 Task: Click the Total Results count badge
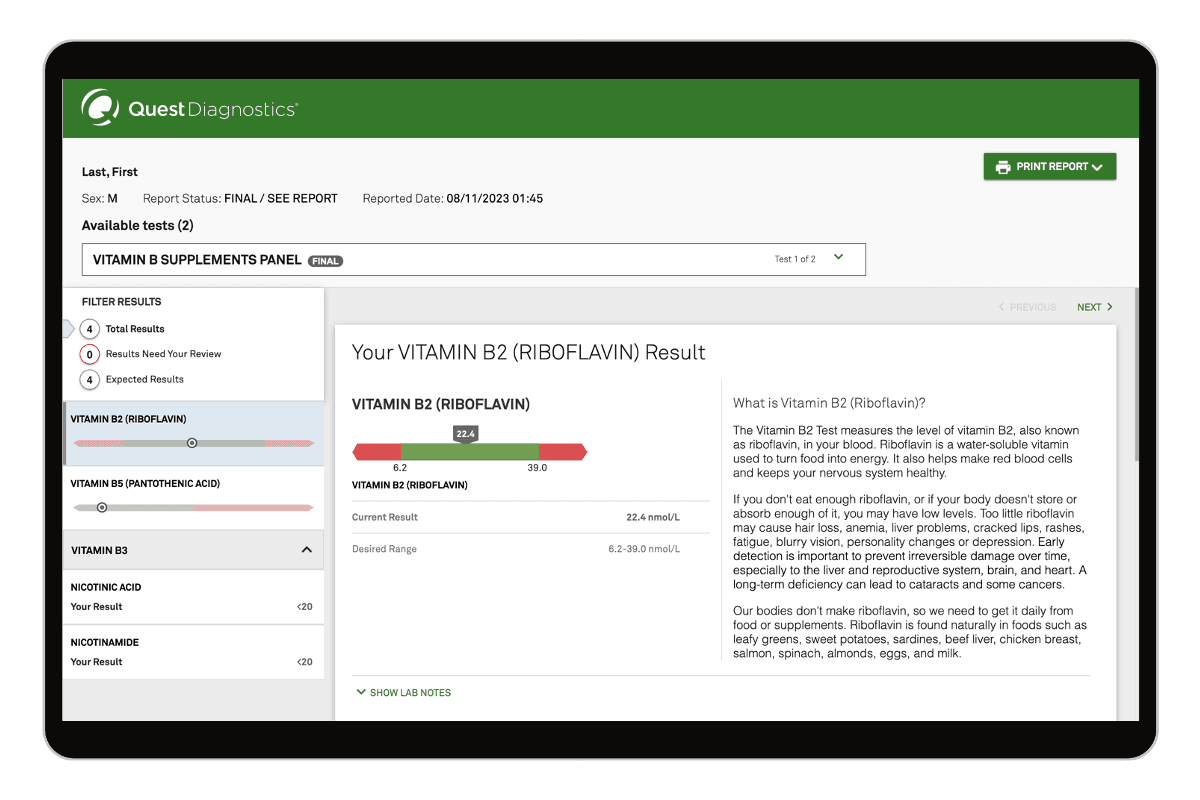90,328
